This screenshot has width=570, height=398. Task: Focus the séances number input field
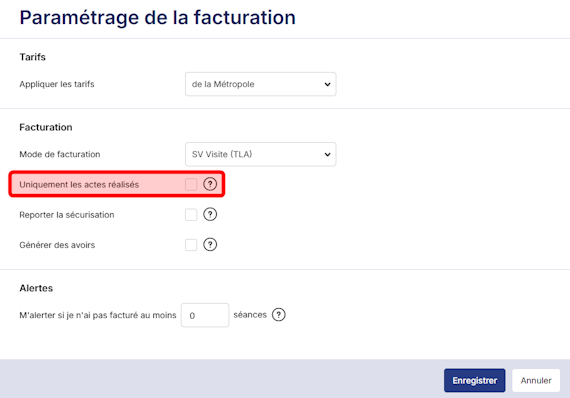(x=205, y=315)
